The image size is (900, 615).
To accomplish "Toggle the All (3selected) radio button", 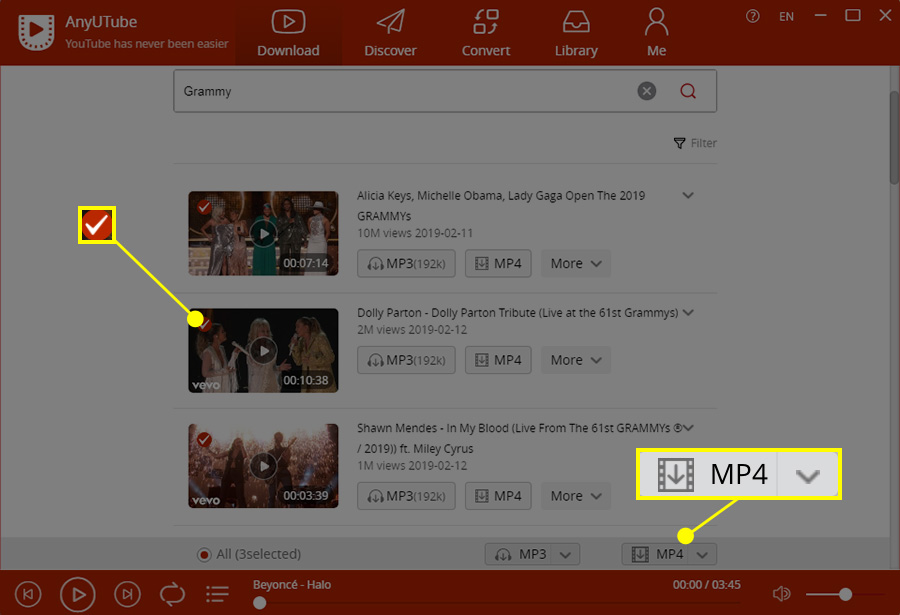I will pos(204,555).
